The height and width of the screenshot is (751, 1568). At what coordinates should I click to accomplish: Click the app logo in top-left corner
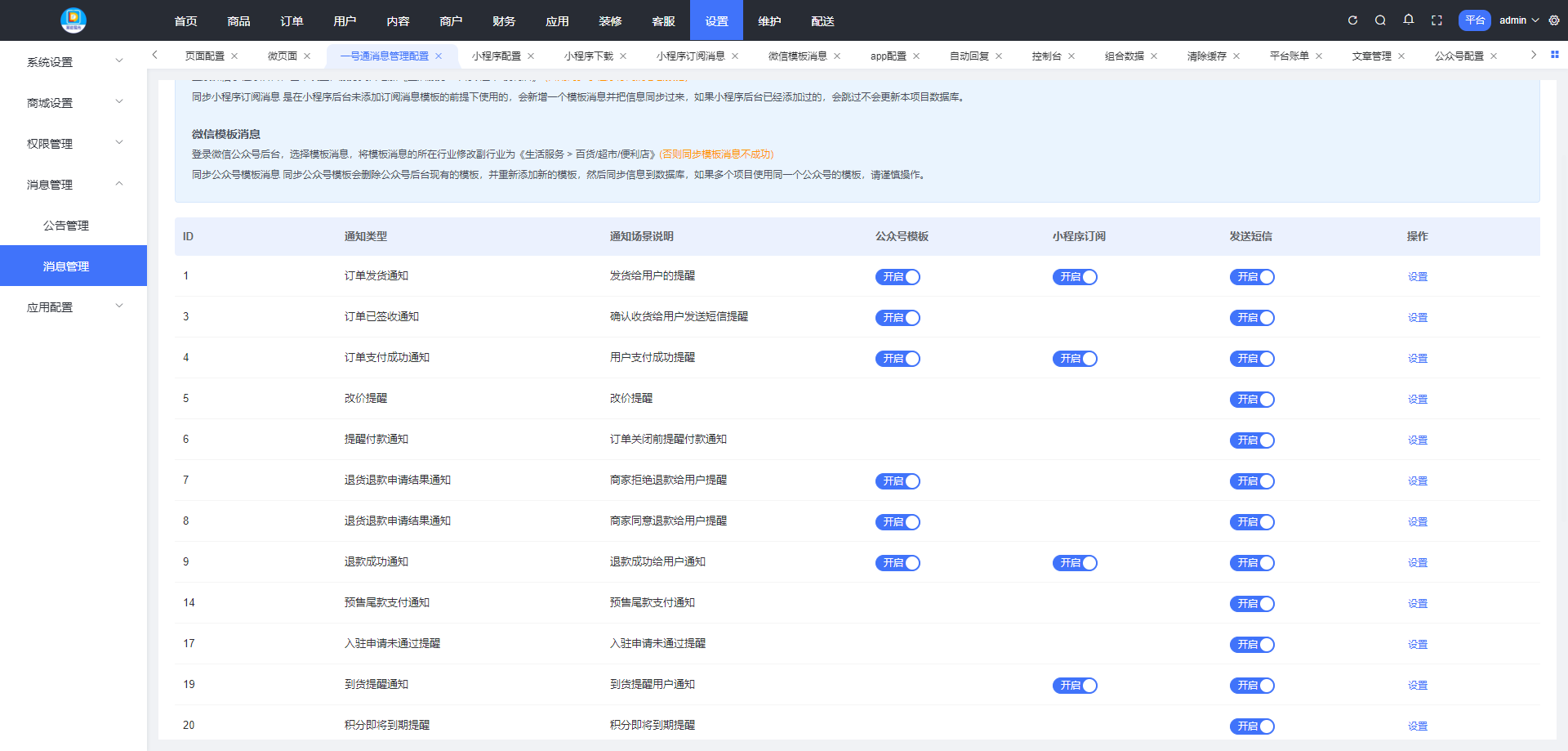tap(73, 20)
